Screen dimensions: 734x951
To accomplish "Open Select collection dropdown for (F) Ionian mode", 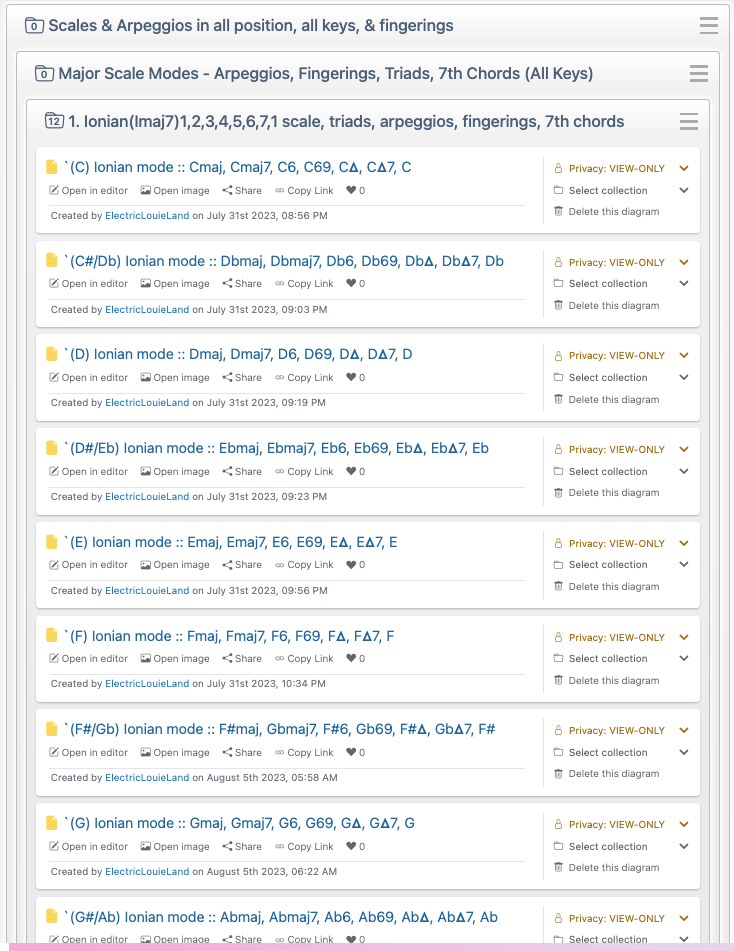I will [684, 659].
